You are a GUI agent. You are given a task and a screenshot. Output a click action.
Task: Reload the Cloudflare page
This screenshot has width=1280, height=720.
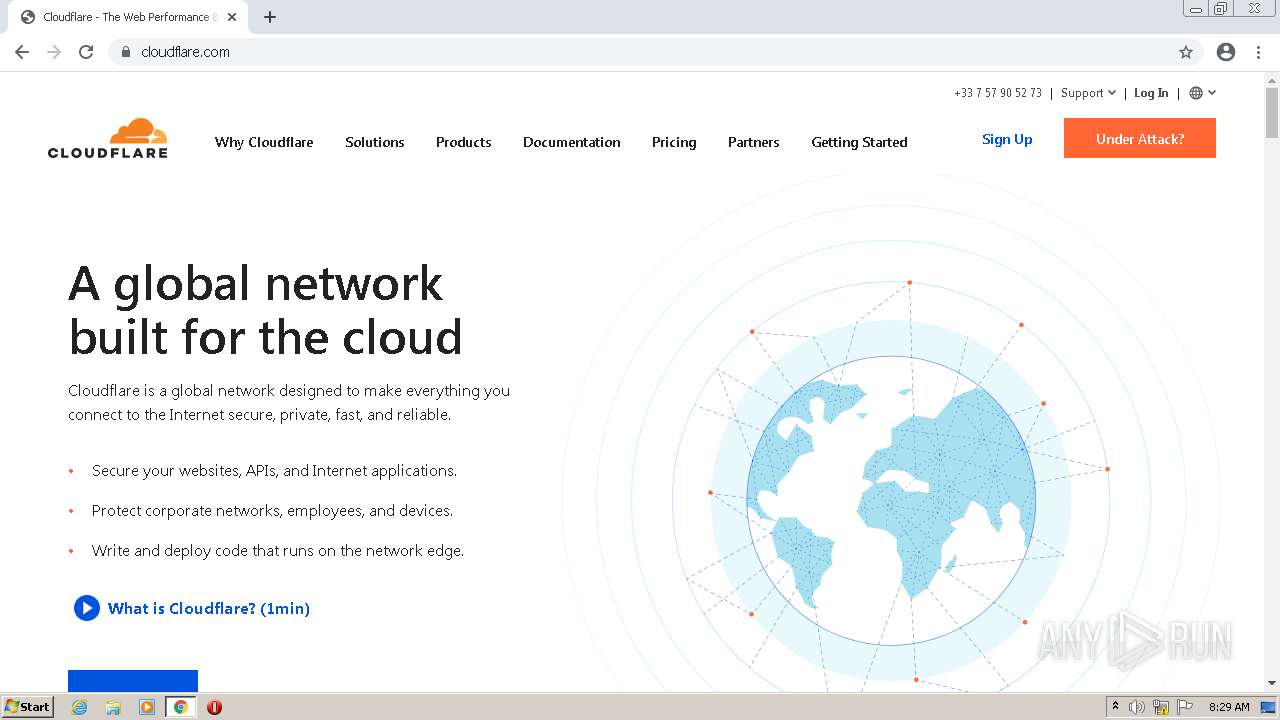coord(86,52)
